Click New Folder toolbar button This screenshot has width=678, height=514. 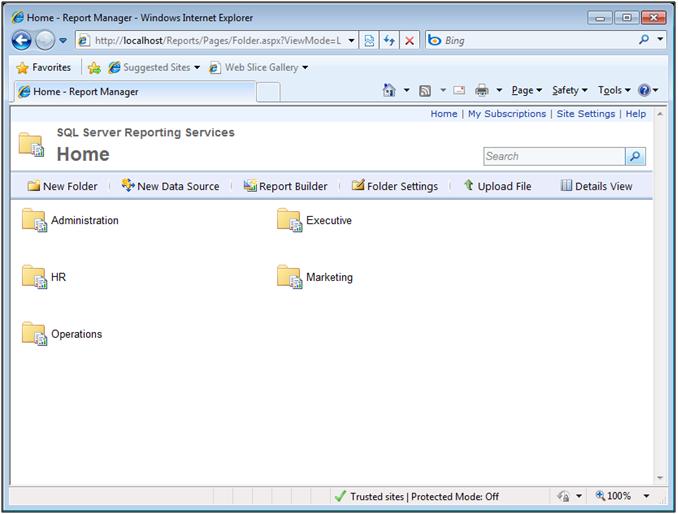pyautogui.click(x=62, y=186)
